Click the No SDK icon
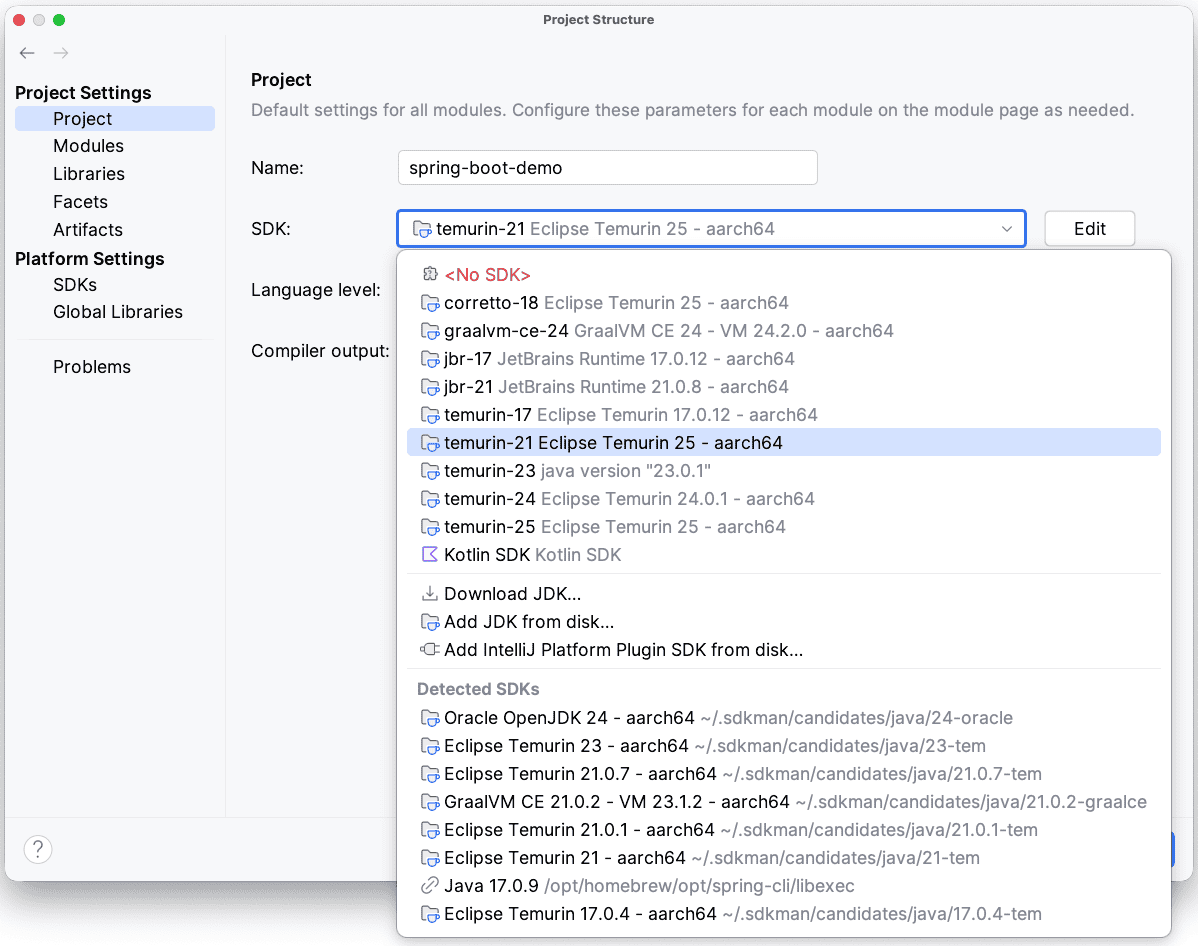1198x946 pixels. click(430, 275)
